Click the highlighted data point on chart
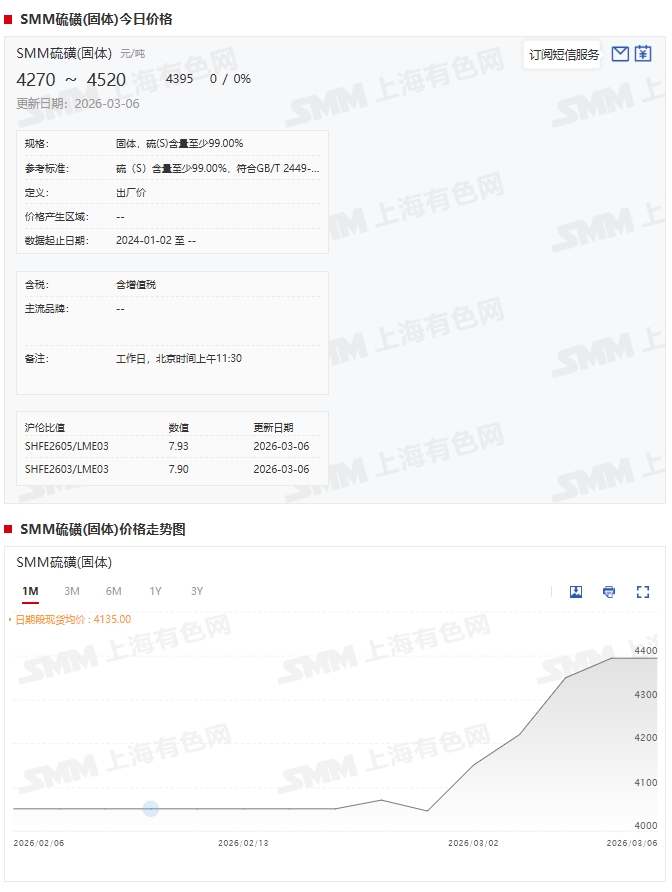672x892 pixels. 151,808
